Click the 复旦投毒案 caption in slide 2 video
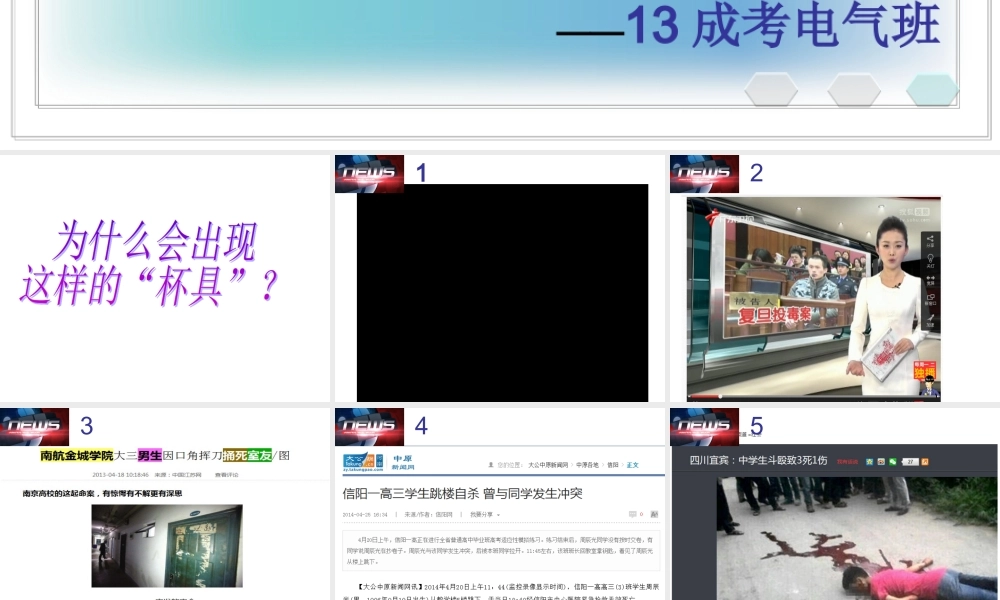The image size is (1000, 600). coord(775,314)
